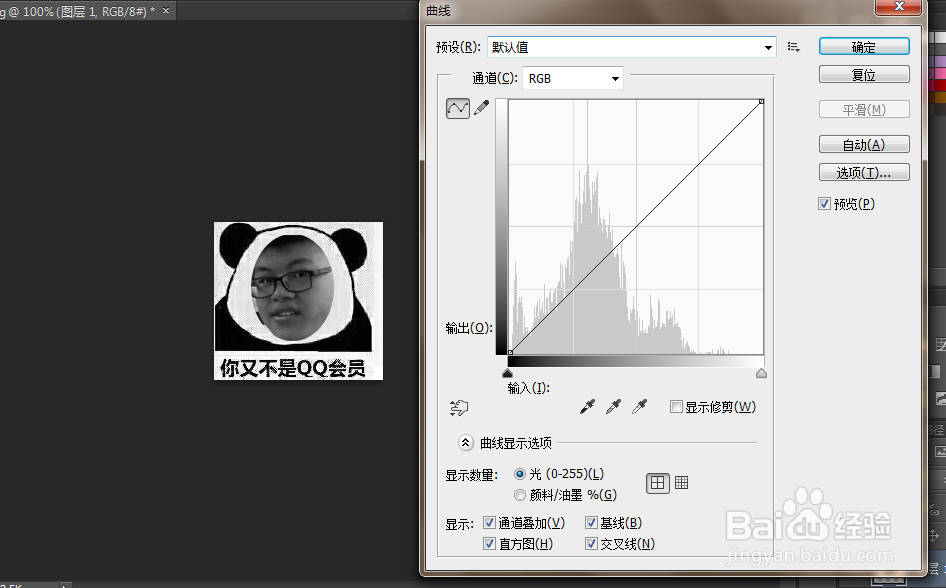Uncheck the 基线 baseline checkbox
The image size is (946, 588).
tap(592, 522)
